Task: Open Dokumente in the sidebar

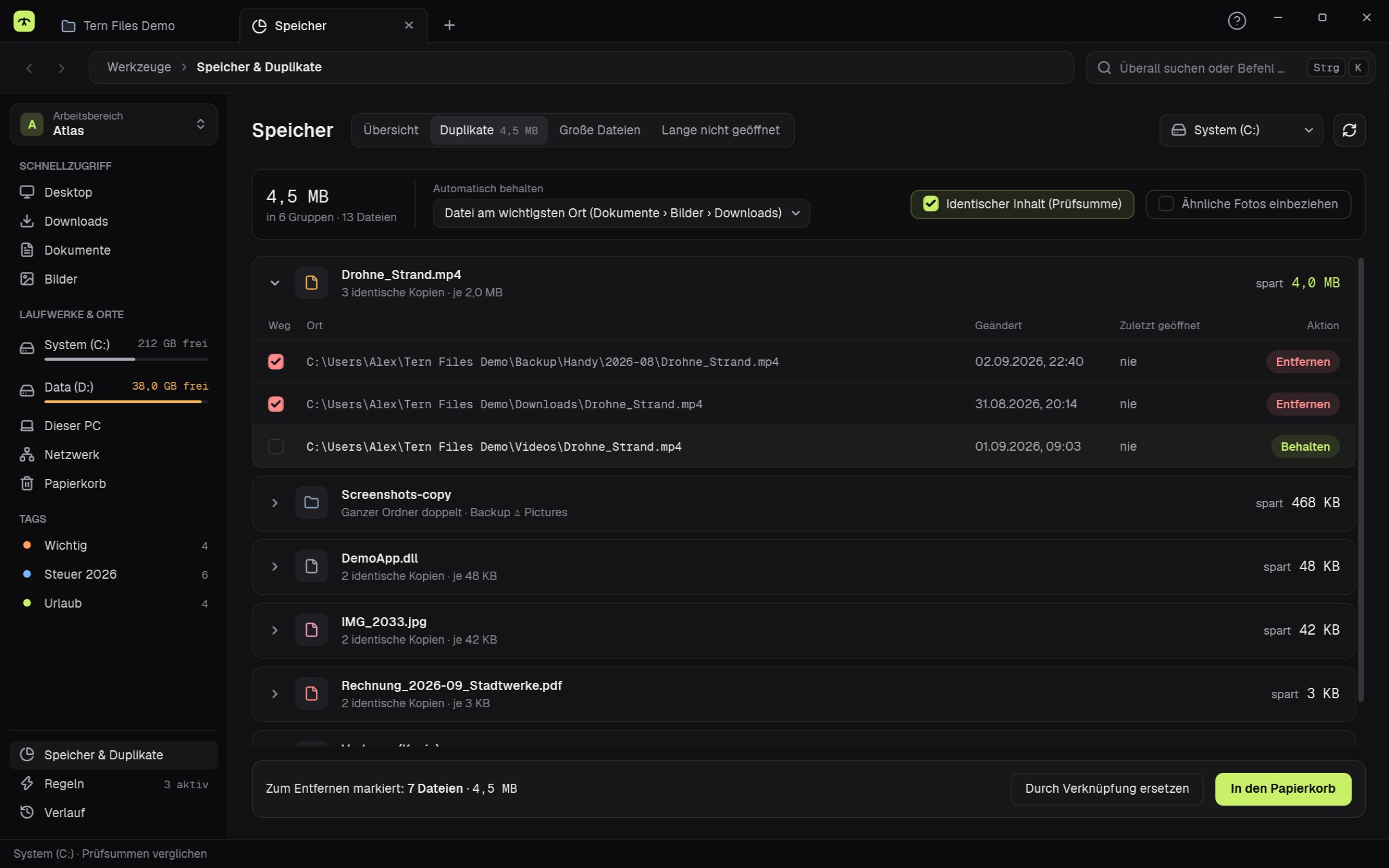Action: [x=113, y=250]
